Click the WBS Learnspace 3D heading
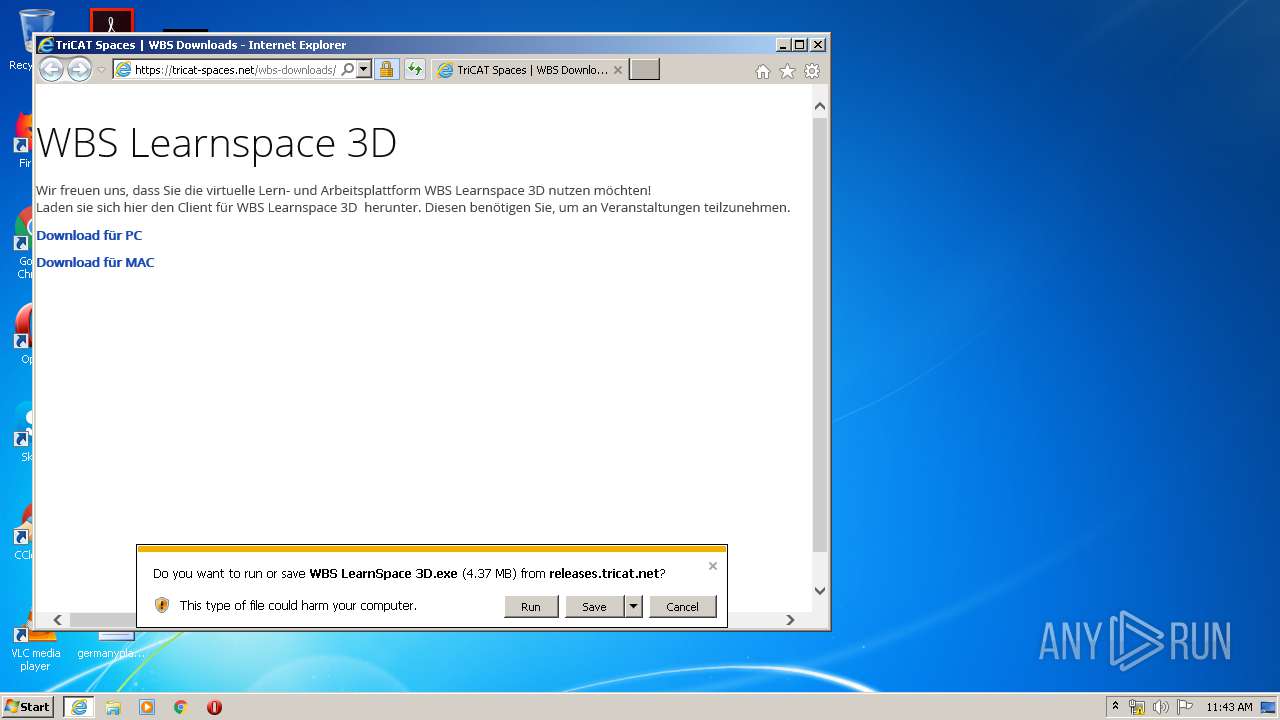Viewport: 1280px width, 720px height. coord(217,143)
